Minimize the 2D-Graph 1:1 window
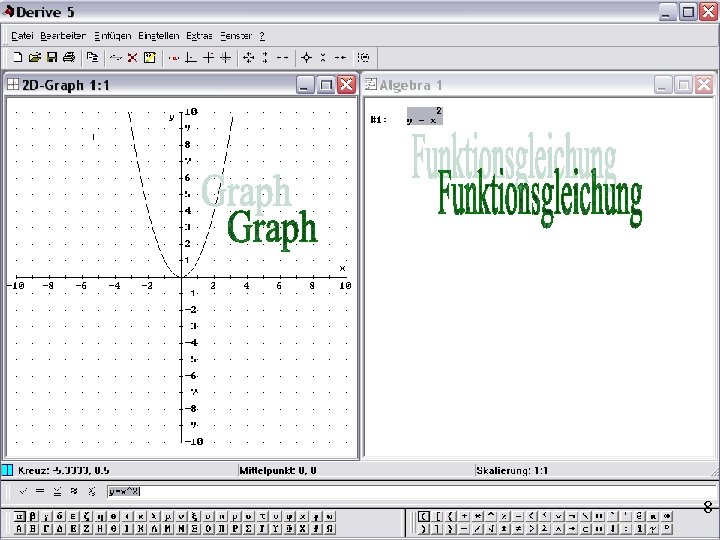This screenshot has width=720, height=540. [x=305, y=85]
